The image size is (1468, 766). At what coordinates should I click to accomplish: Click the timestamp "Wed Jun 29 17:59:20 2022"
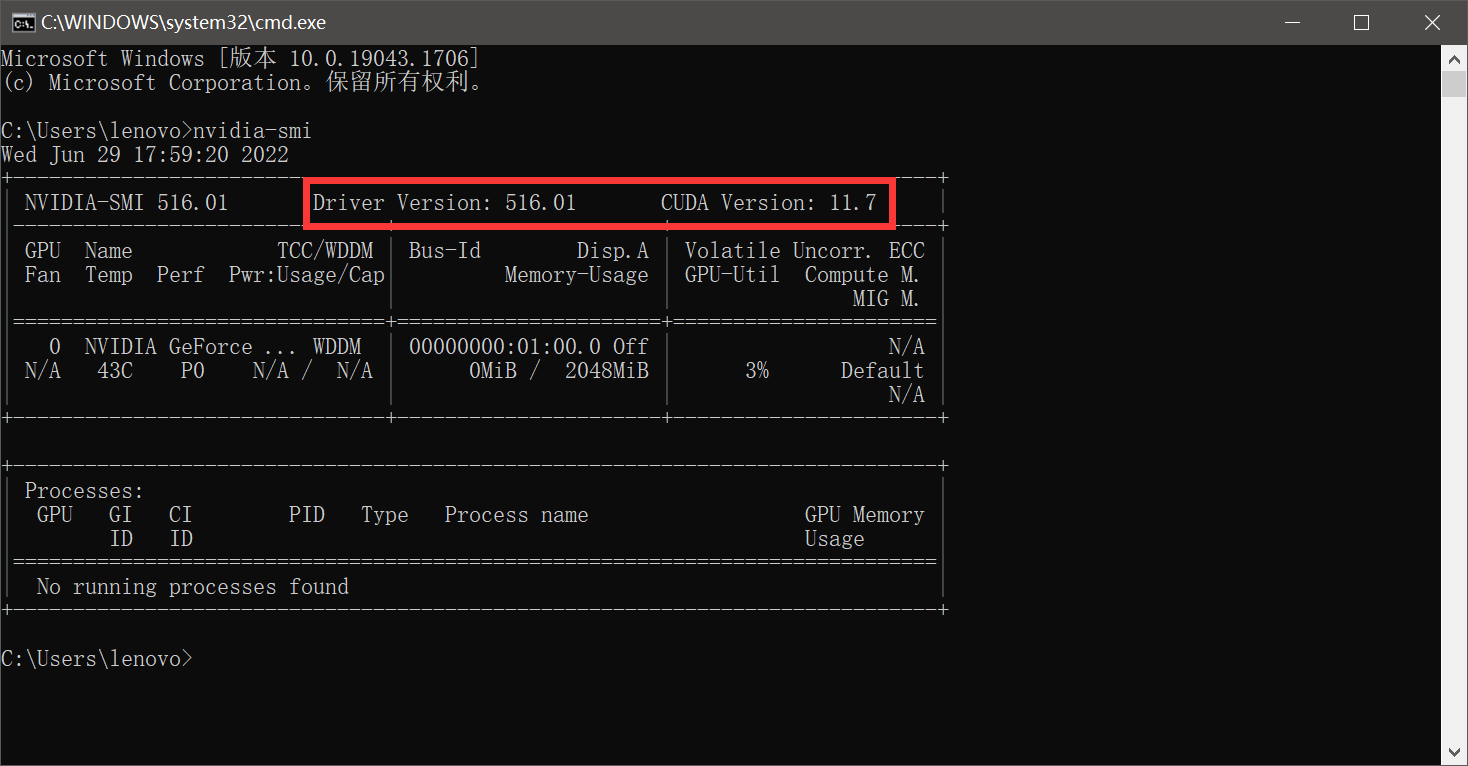145,155
